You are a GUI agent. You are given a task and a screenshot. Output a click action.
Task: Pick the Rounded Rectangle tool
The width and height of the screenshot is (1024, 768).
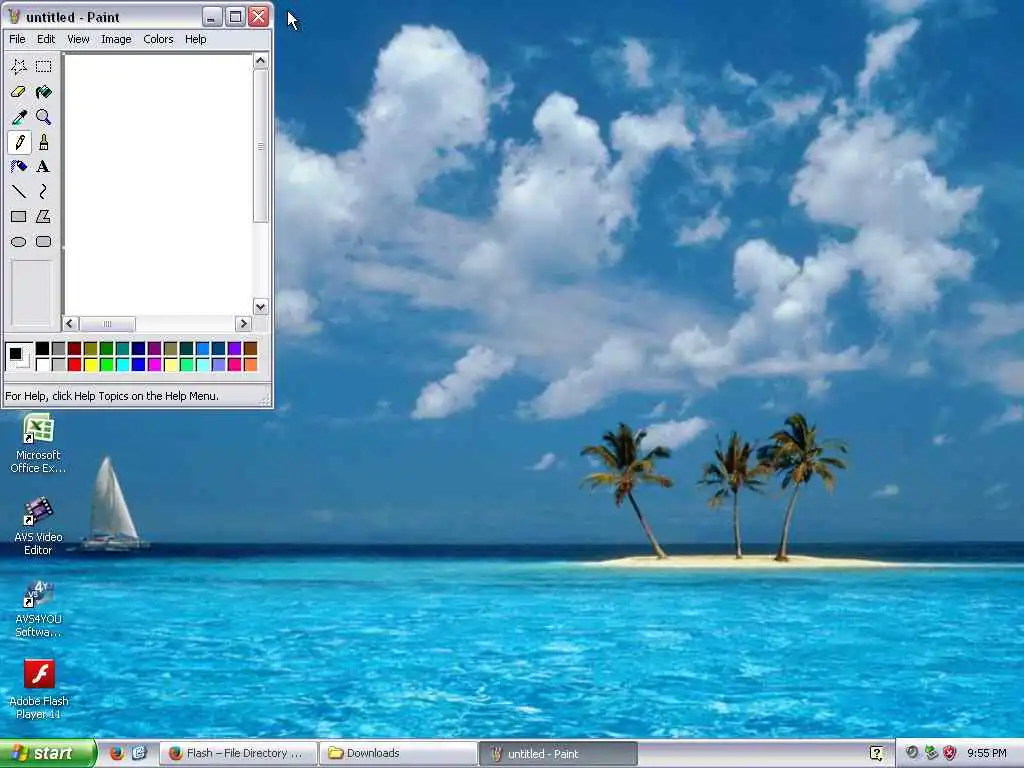click(x=43, y=242)
